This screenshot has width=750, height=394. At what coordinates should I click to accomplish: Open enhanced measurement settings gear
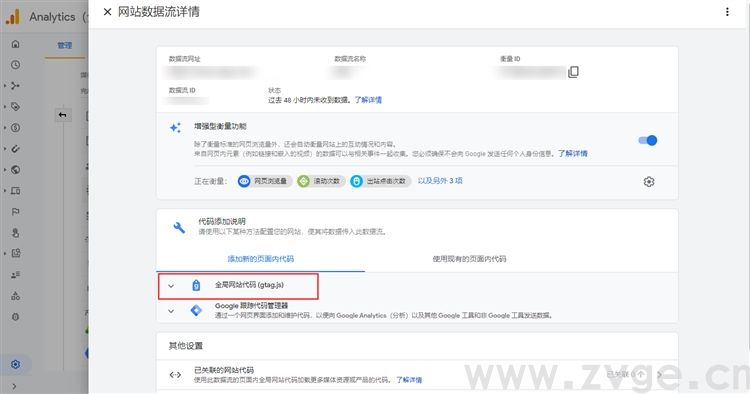coord(649,182)
